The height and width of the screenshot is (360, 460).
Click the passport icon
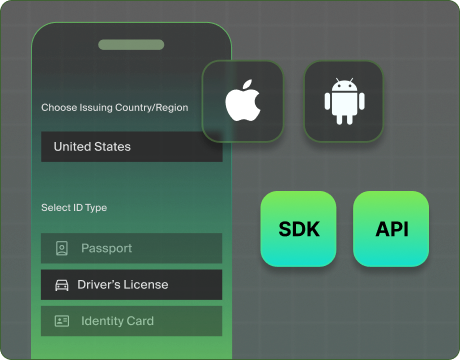(x=62, y=248)
